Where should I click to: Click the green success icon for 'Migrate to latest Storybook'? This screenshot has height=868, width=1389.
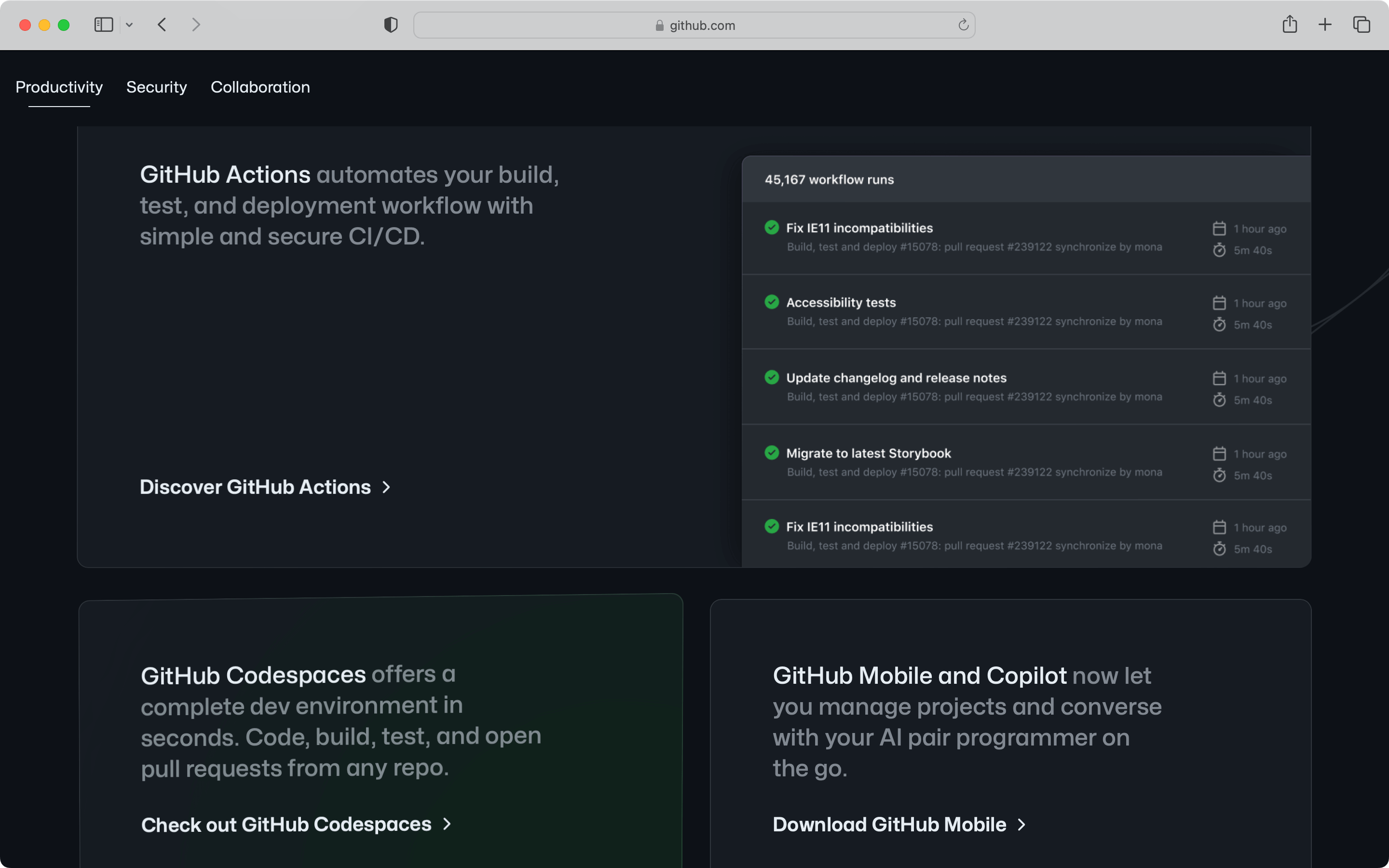point(771,452)
